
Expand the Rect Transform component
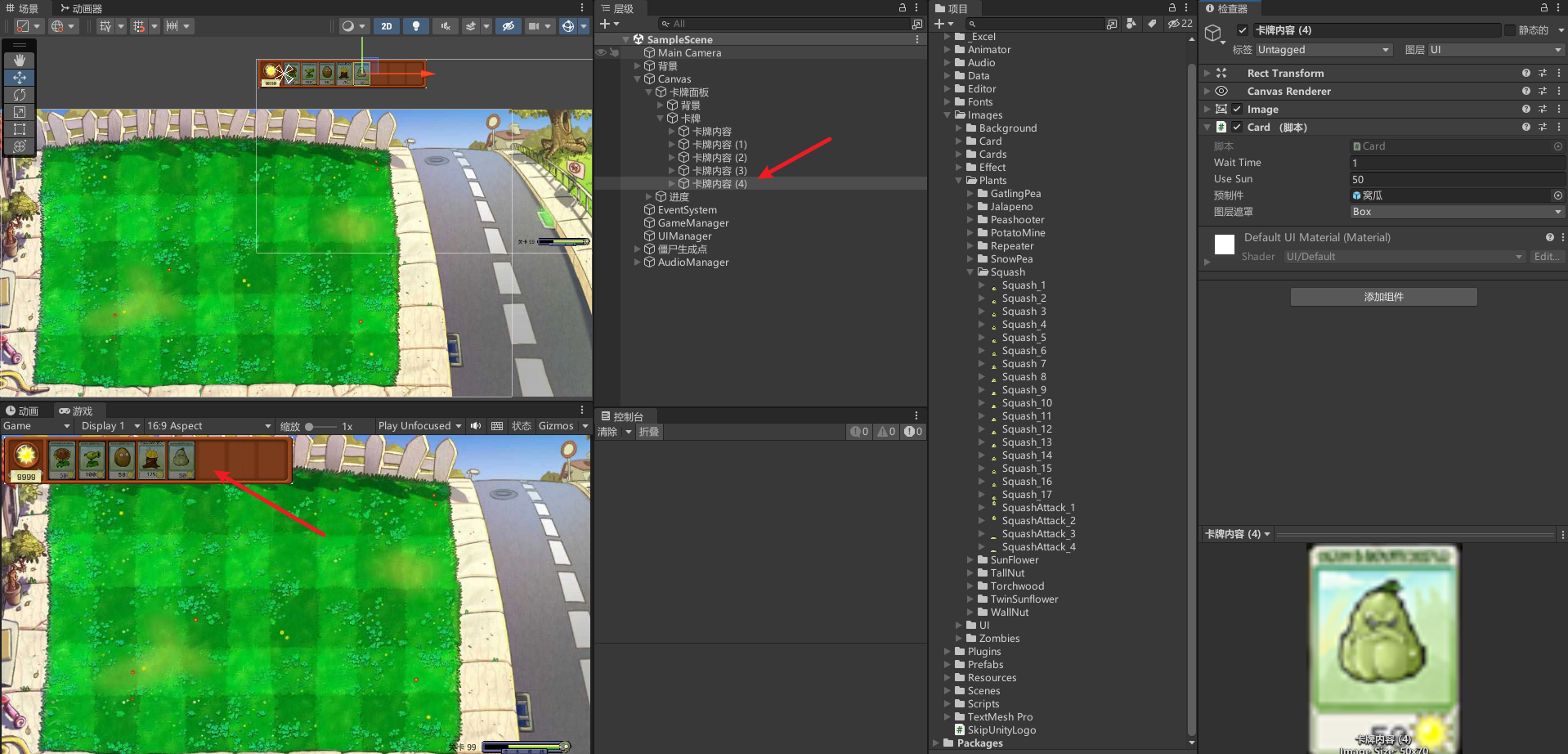pos(1207,73)
